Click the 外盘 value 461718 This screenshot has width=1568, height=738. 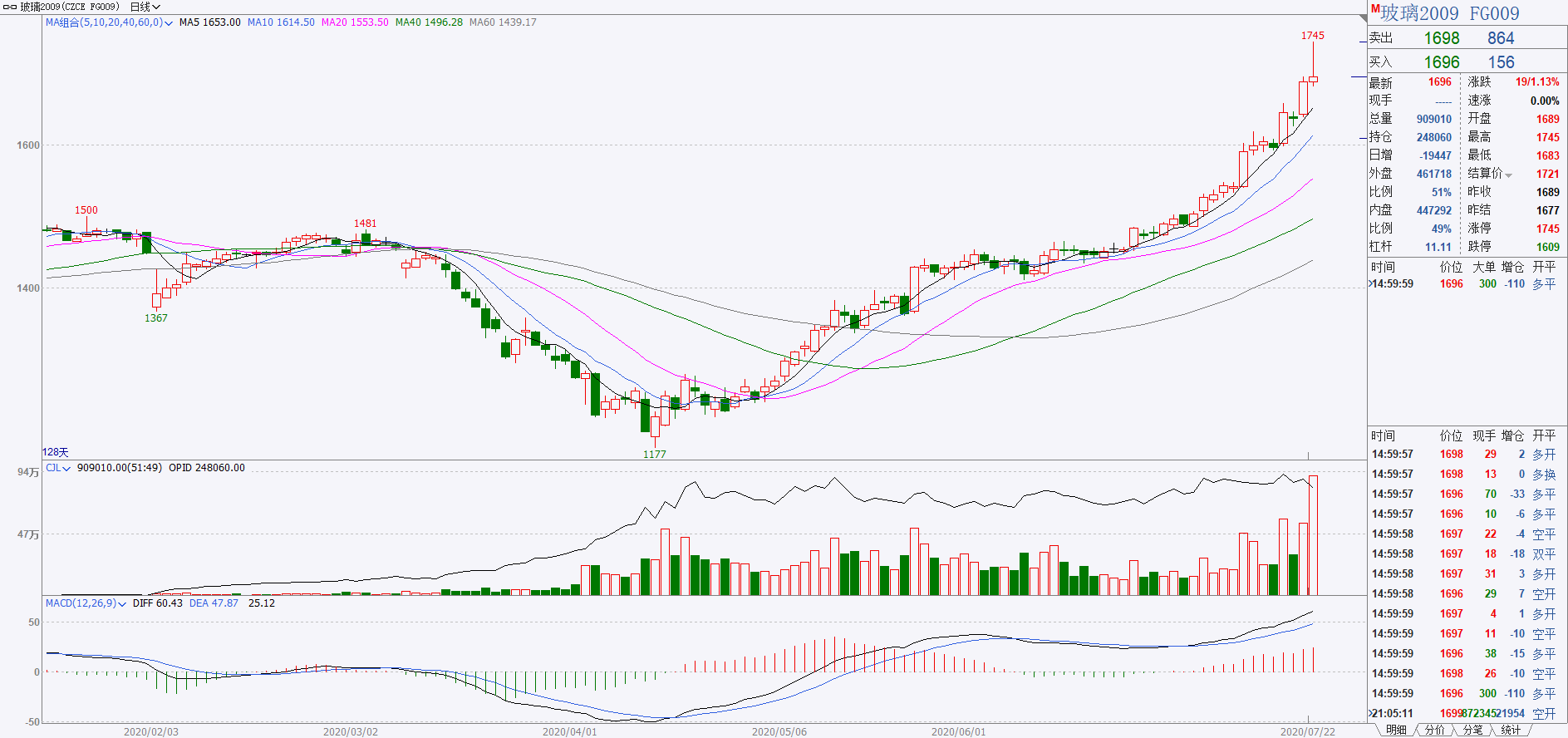[x=1434, y=174]
